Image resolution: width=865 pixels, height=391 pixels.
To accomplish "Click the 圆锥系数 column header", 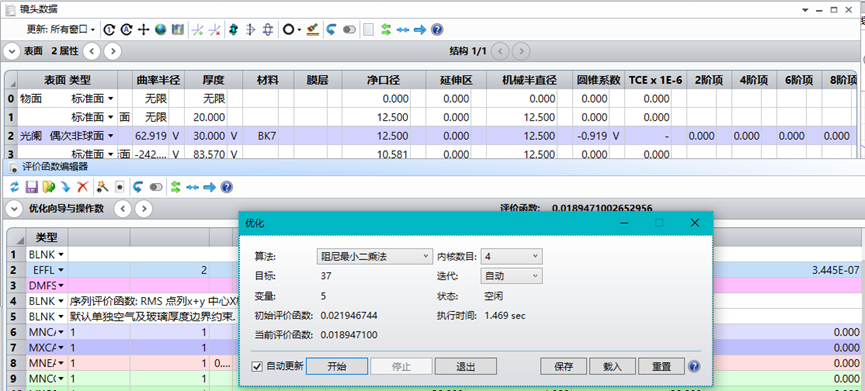I will click(599, 81).
